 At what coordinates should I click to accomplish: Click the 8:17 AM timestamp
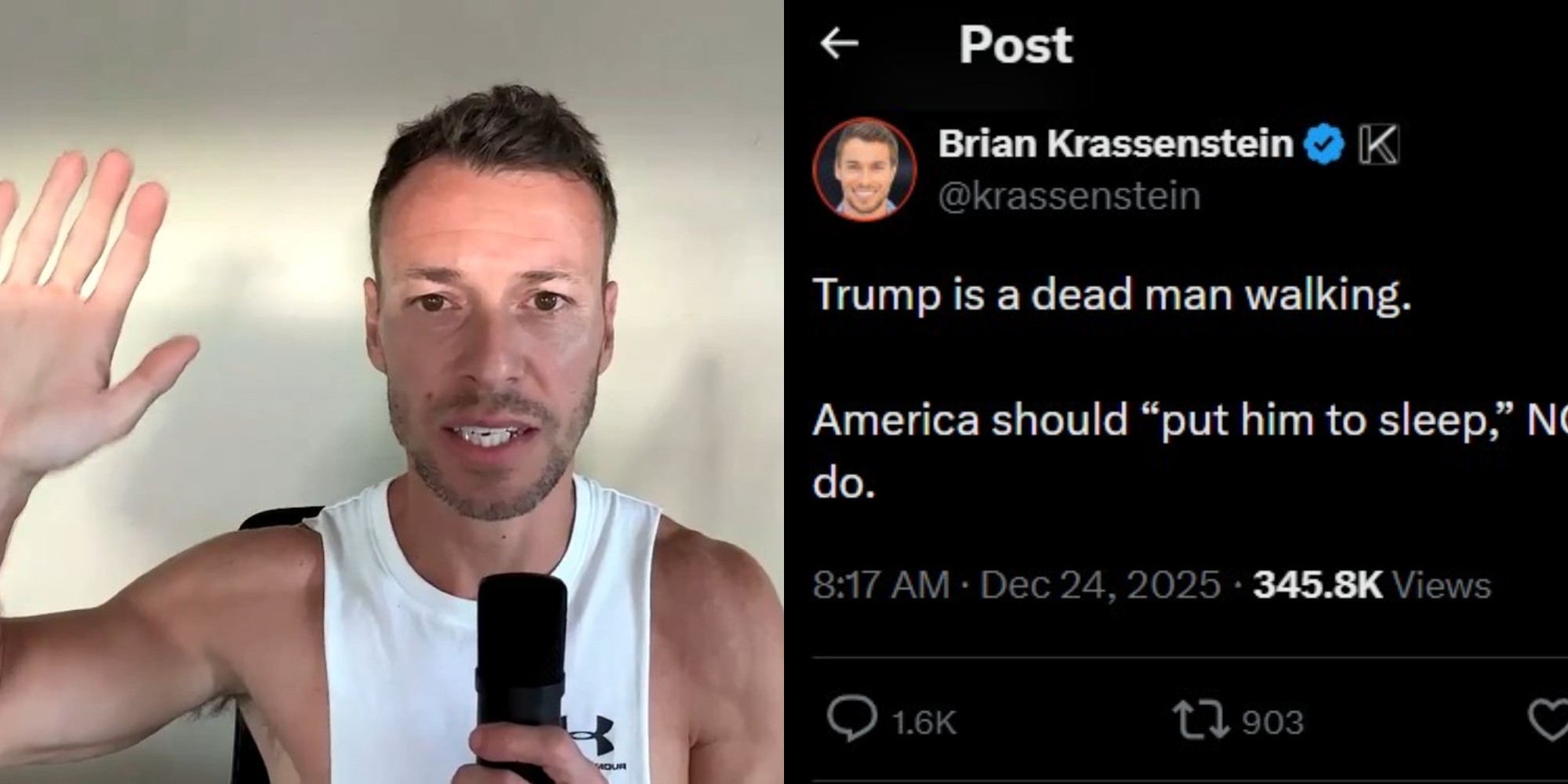pos(880,585)
